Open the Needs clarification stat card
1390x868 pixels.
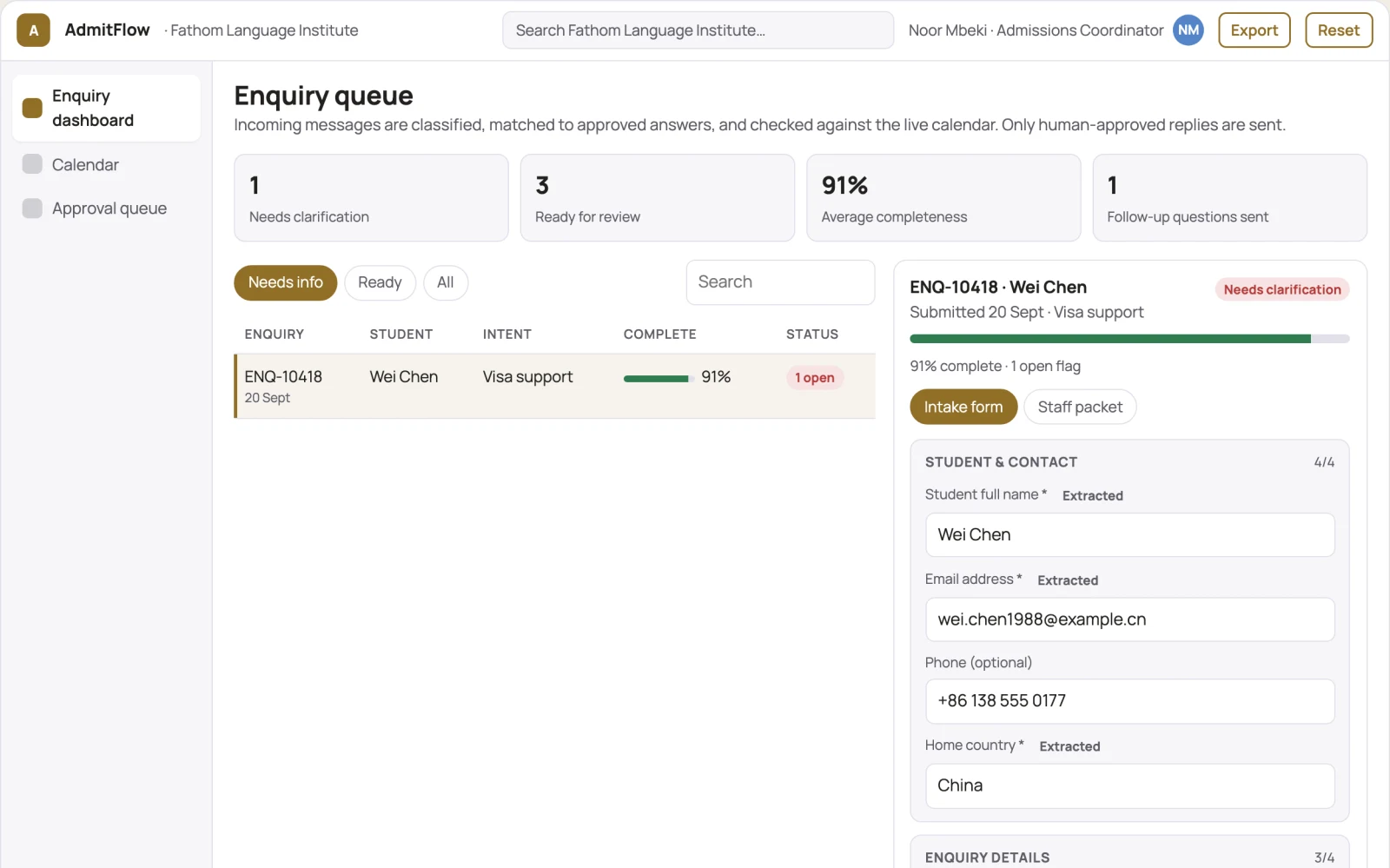pos(371,198)
